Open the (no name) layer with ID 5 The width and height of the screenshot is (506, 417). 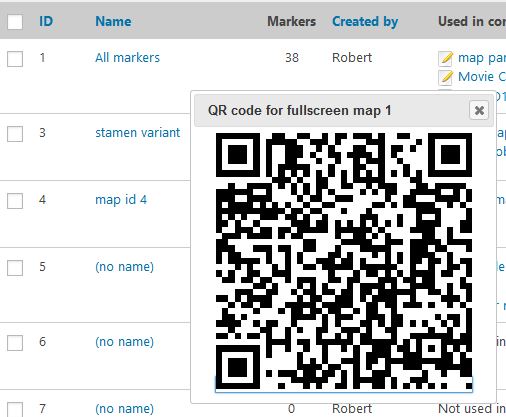point(124,267)
